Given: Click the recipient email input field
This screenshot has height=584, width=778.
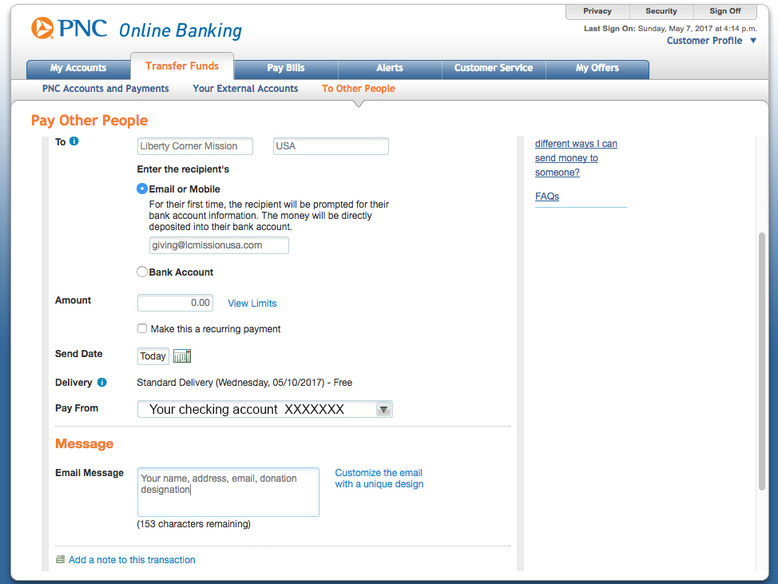Looking at the screenshot, I should pos(219,245).
